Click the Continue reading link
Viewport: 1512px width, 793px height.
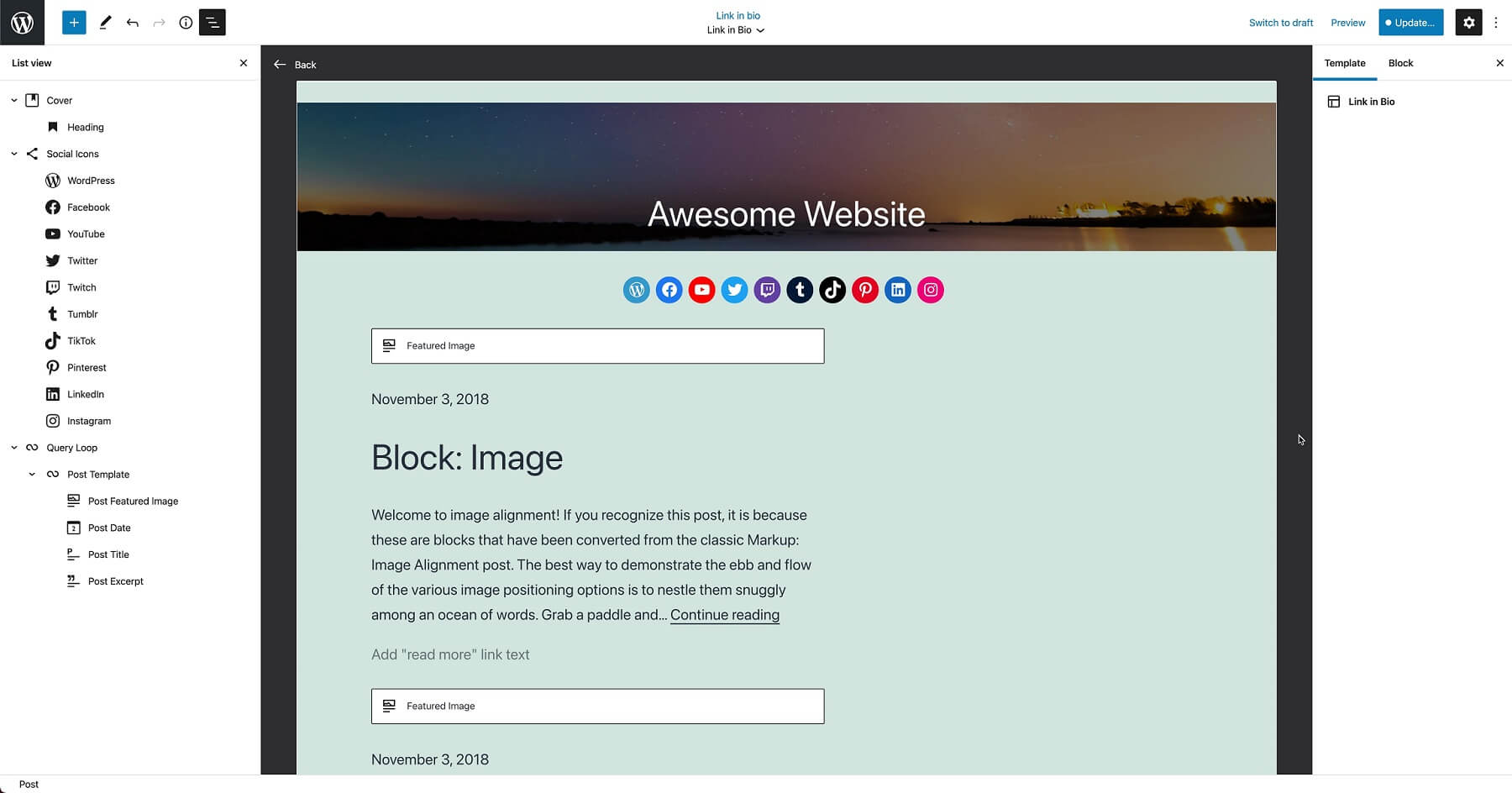(724, 615)
